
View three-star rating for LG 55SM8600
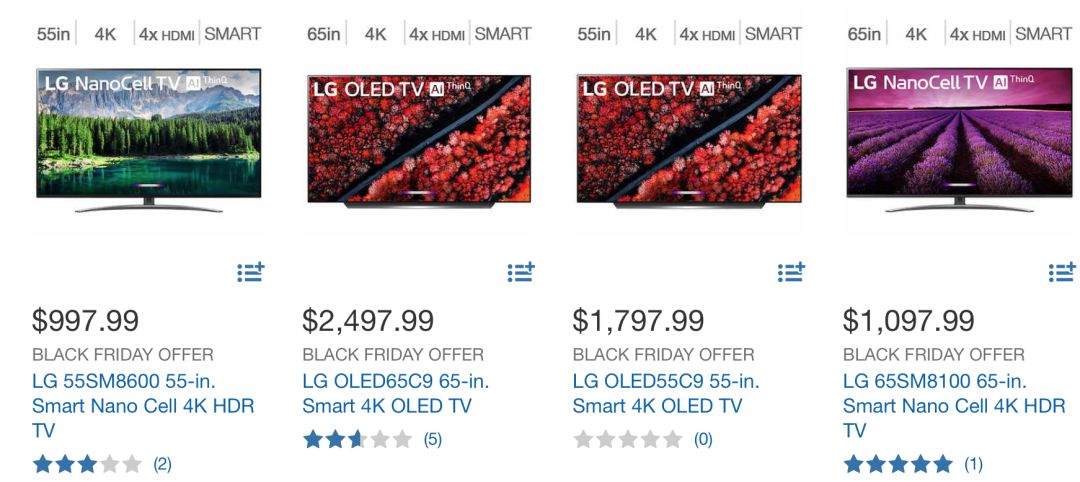87,464
